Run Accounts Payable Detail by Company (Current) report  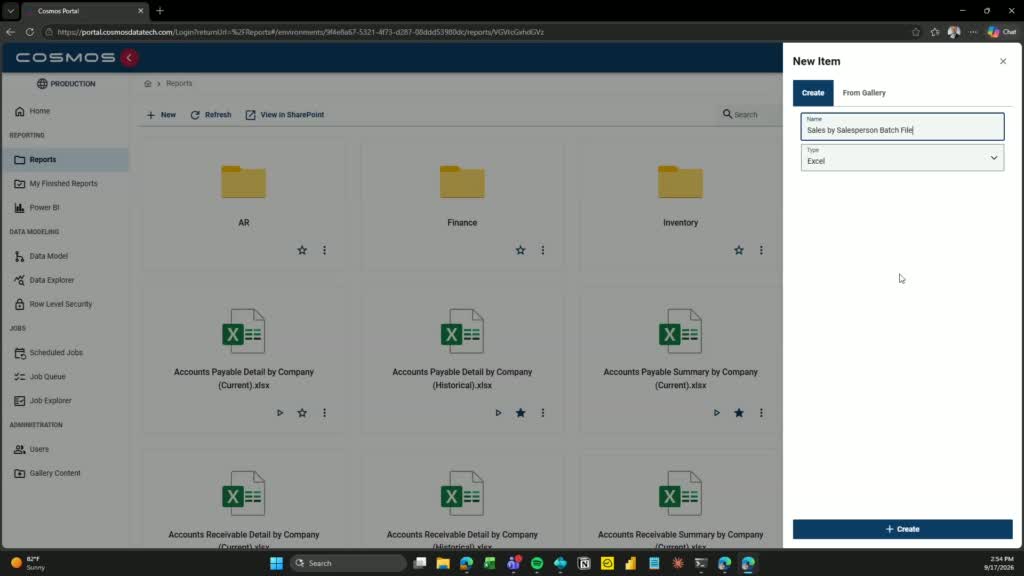[x=280, y=413]
